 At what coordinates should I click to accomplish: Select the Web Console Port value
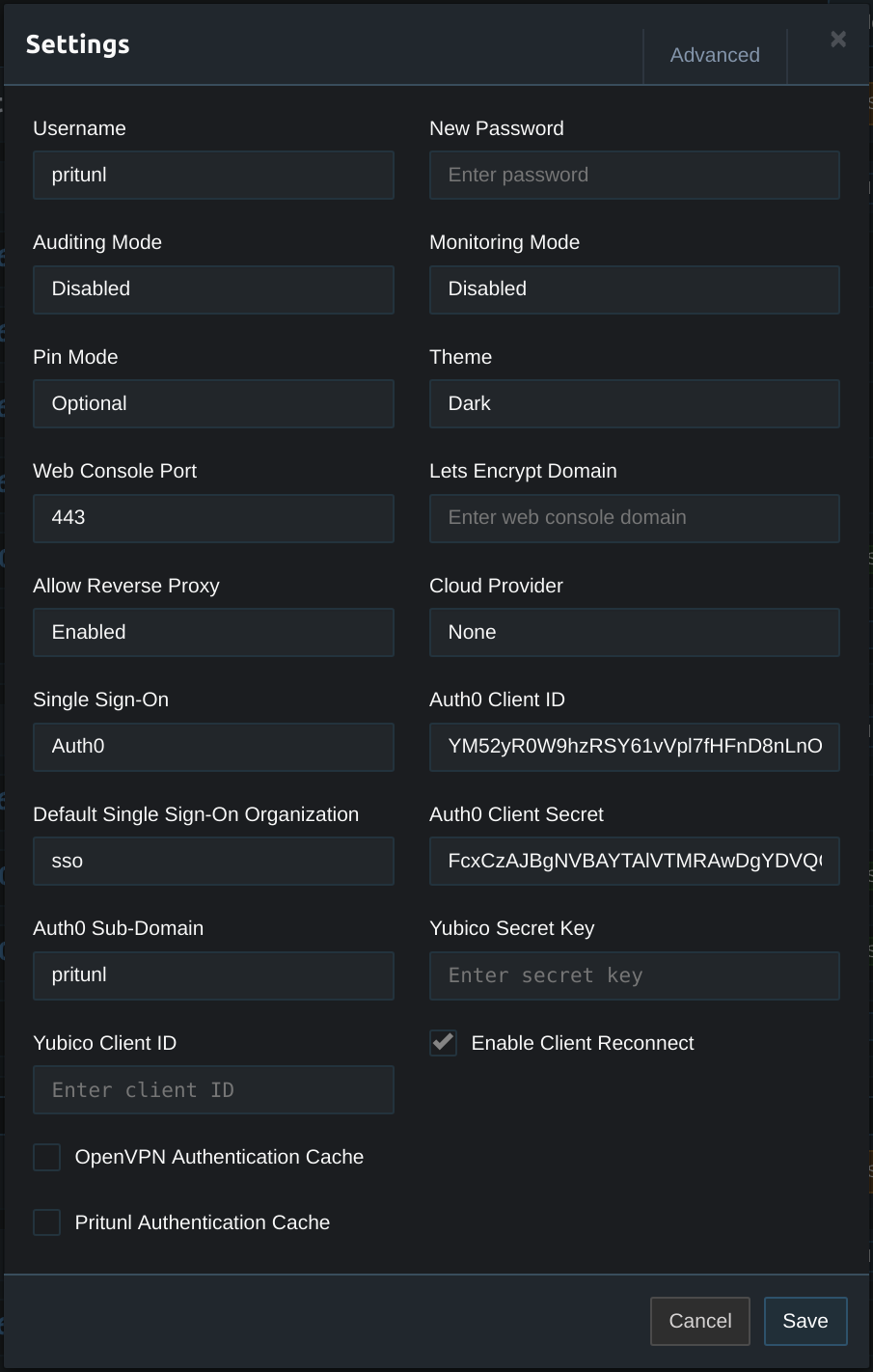(x=213, y=518)
